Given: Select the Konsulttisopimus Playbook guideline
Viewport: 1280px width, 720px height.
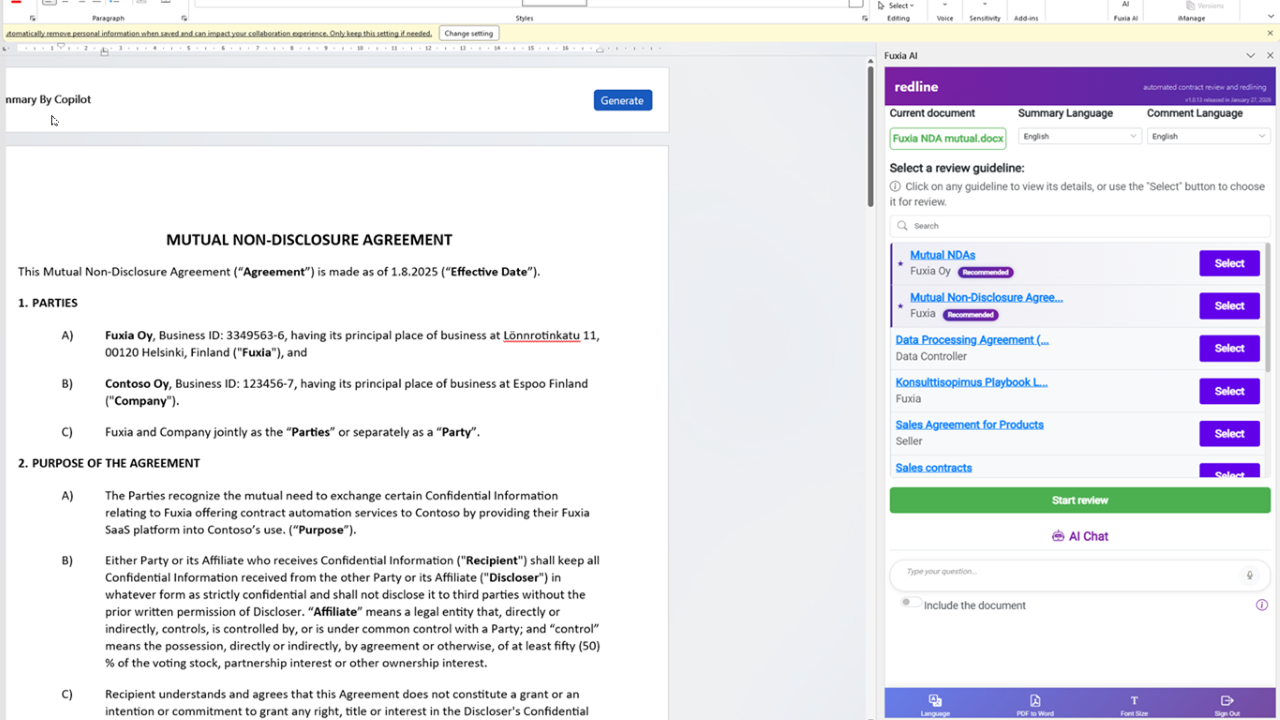Looking at the screenshot, I should 1229,391.
